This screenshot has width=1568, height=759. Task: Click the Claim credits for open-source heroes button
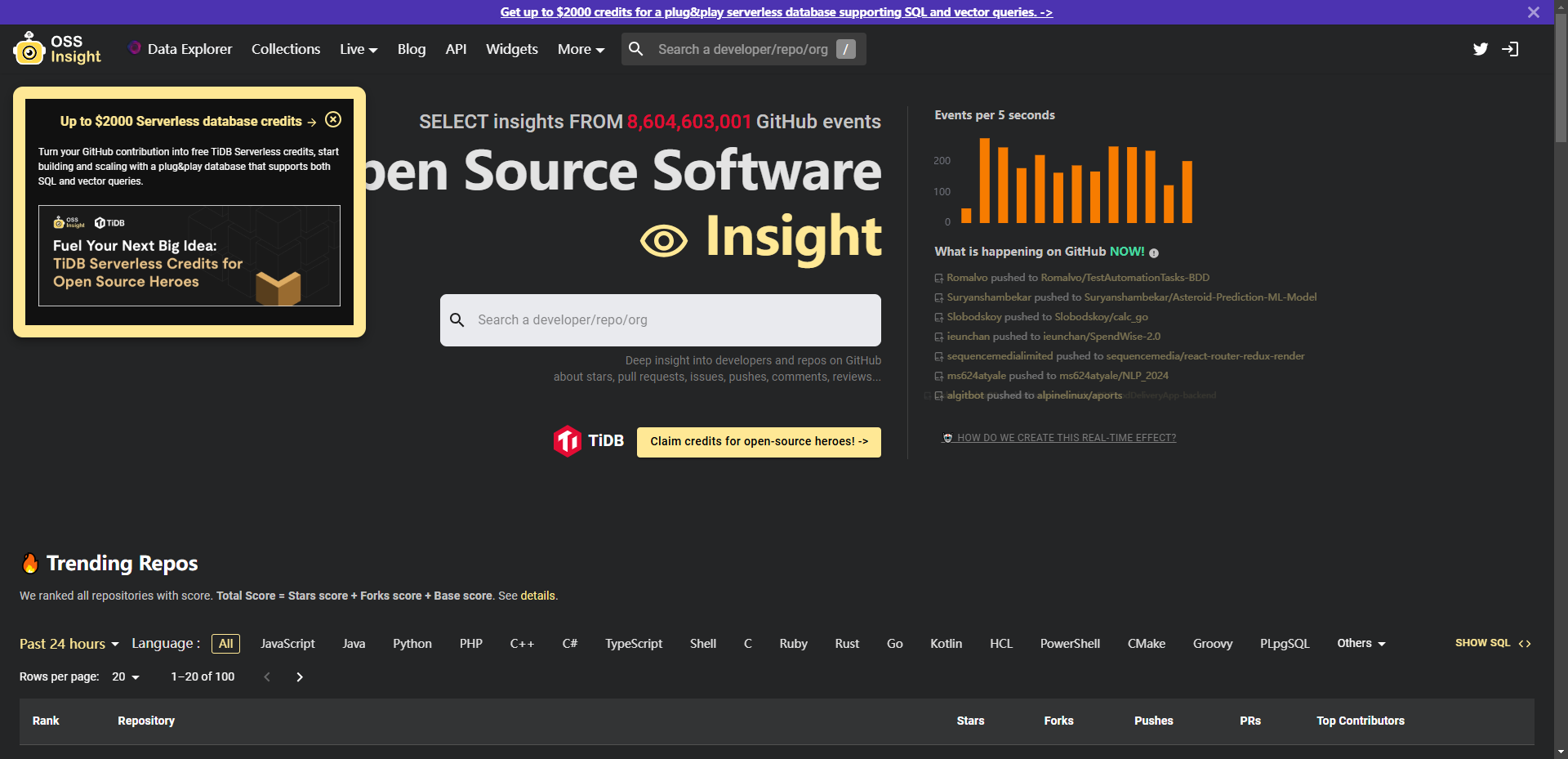pyautogui.click(x=758, y=441)
